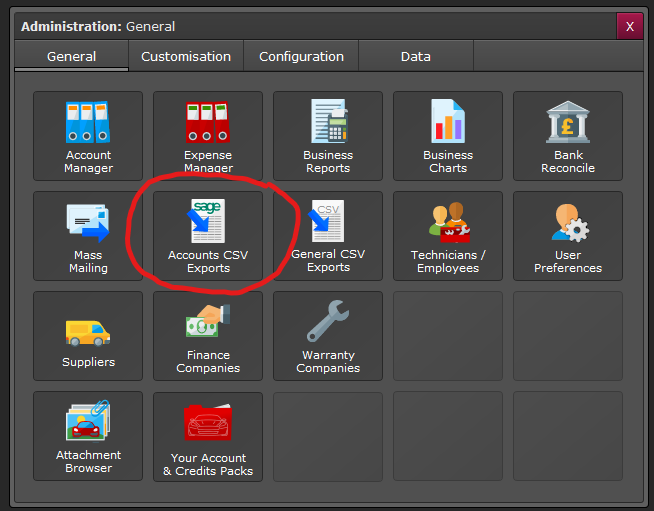Open Your Account & Credits Packs
654x511 pixels.
tap(208, 437)
